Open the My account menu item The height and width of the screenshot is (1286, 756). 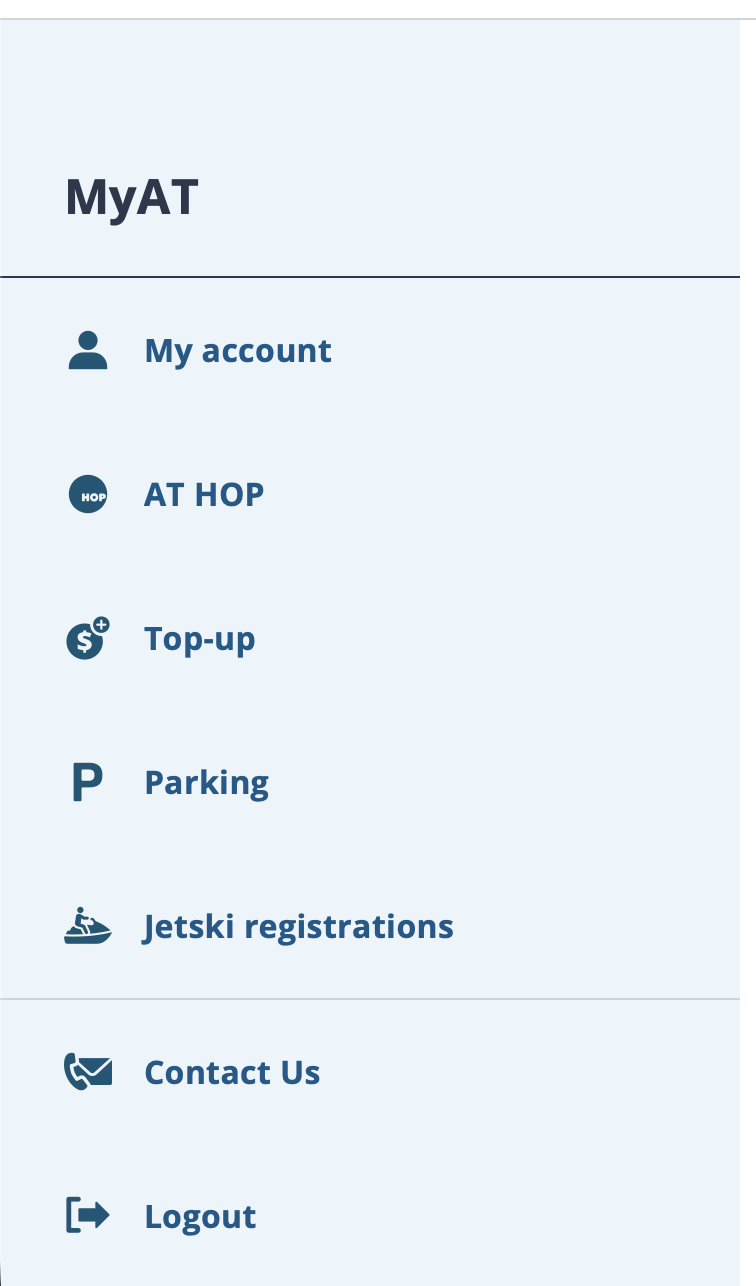click(x=238, y=351)
